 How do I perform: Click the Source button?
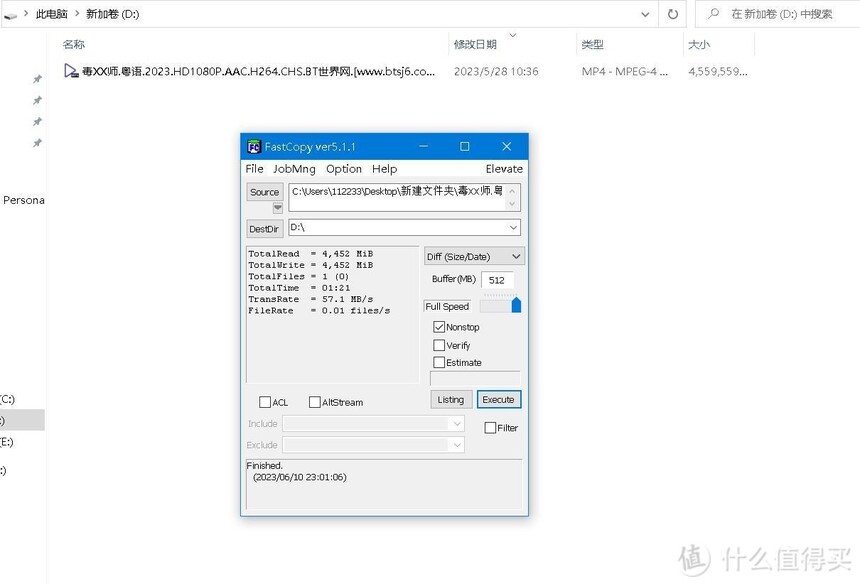pyautogui.click(x=265, y=192)
